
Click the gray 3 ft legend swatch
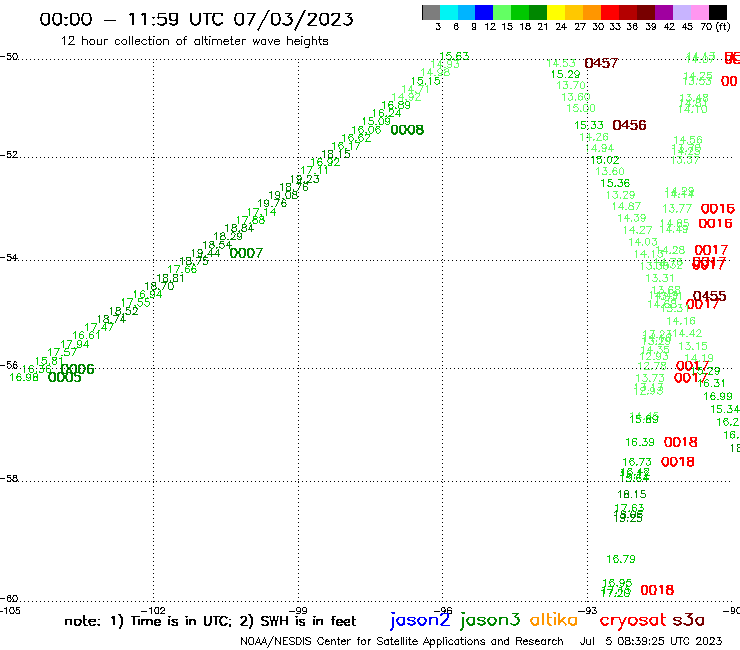tap(431, 12)
